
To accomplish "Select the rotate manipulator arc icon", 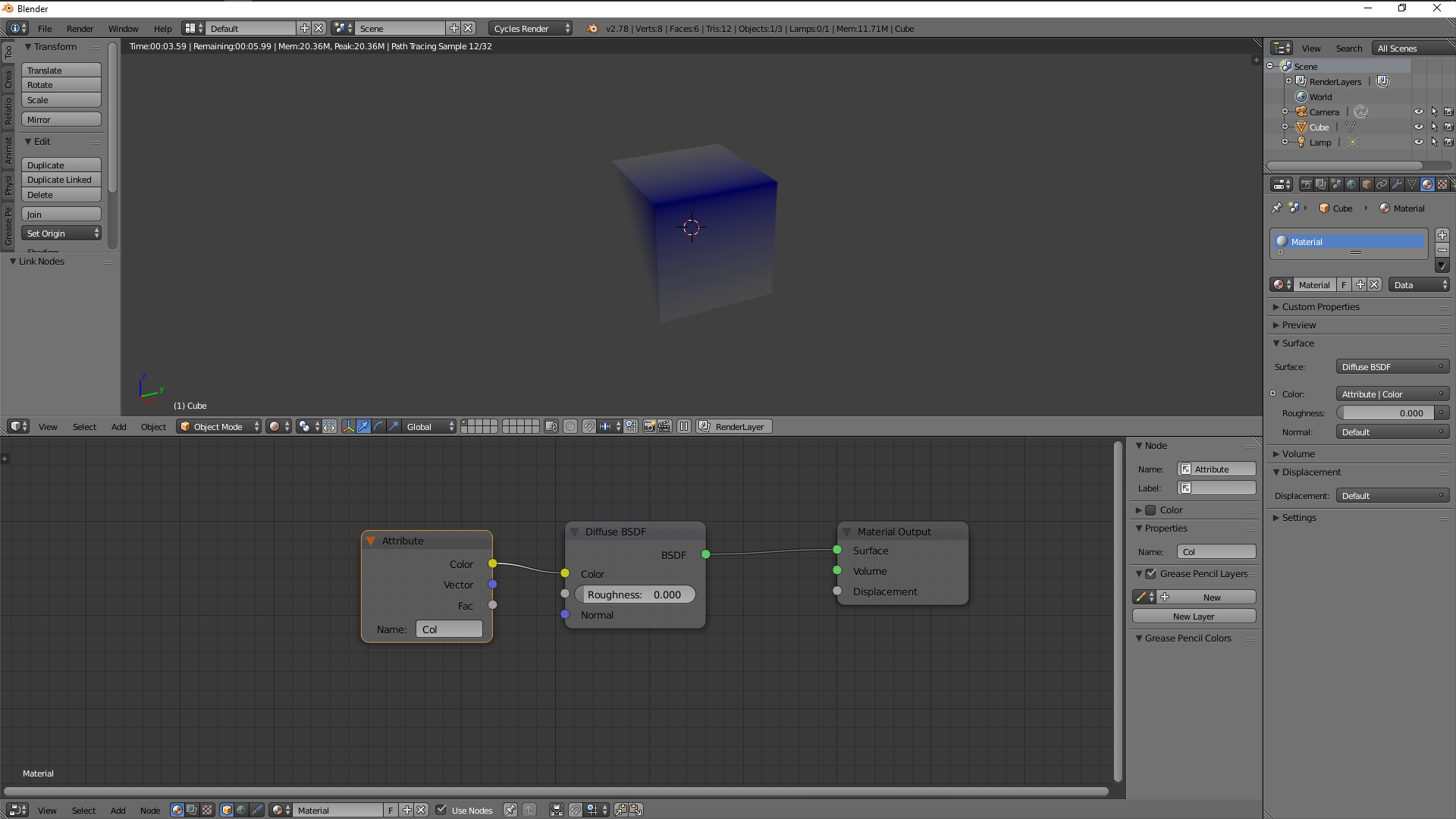I will click(378, 426).
